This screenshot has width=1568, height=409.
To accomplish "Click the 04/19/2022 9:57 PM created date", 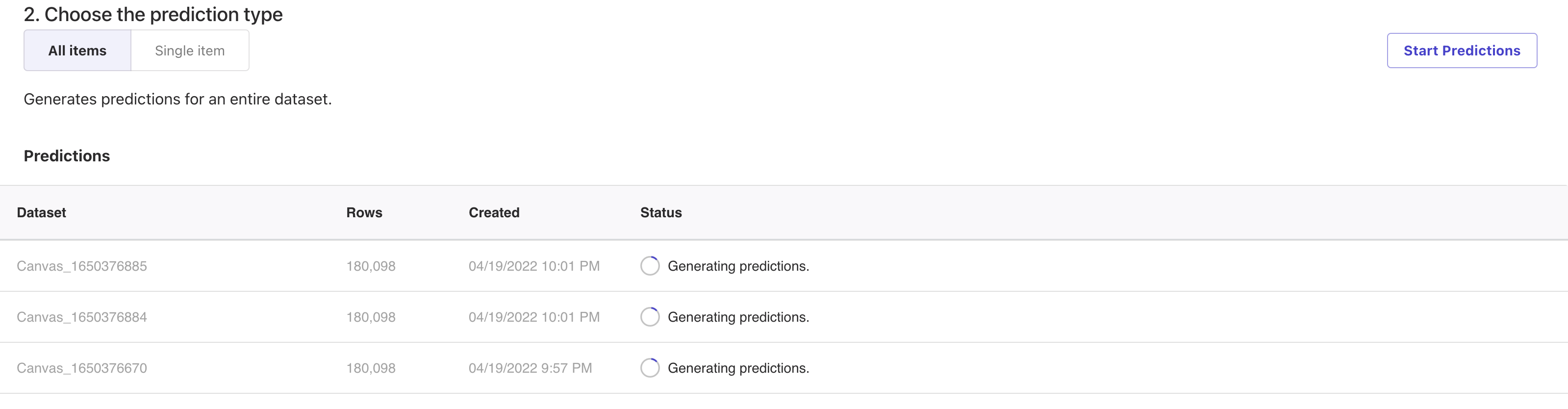I will tap(530, 368).
